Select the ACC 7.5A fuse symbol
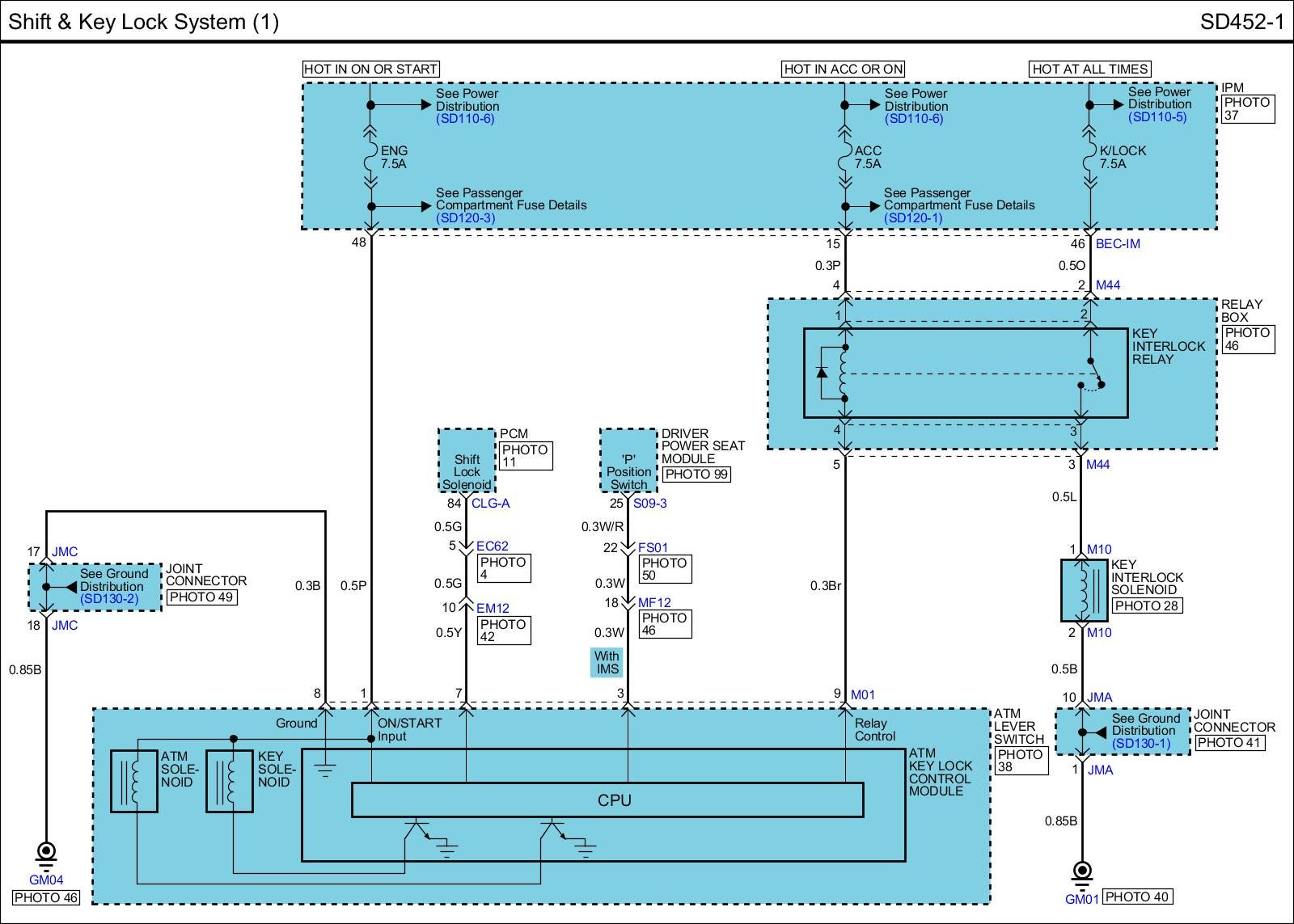The width and height of the screenshot is (1294, 924). (844, 157)
